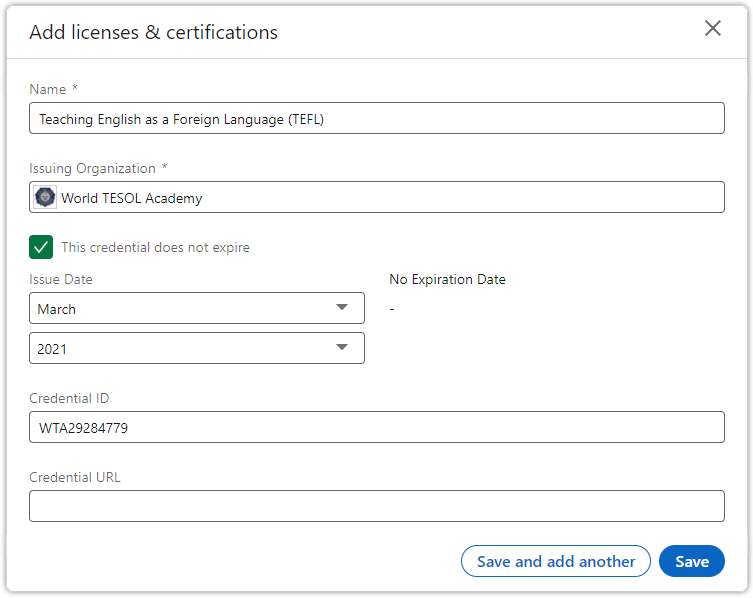Uncheck the green credential expiry checkbox

[41, 247]
